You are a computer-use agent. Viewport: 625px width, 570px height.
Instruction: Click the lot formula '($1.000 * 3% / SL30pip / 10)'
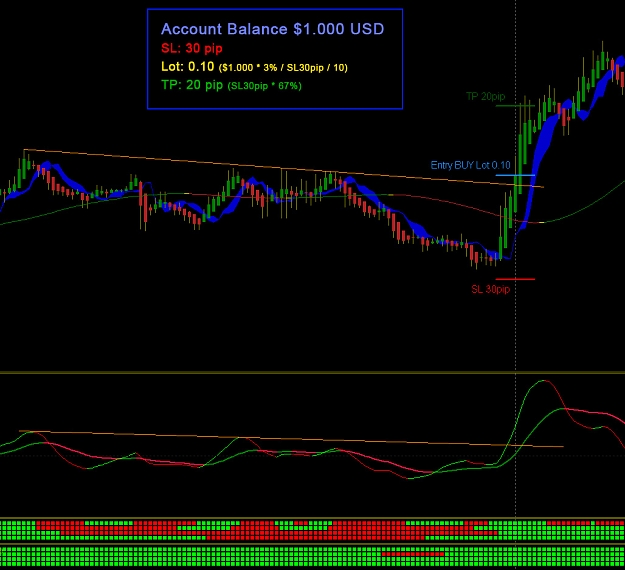283,68
